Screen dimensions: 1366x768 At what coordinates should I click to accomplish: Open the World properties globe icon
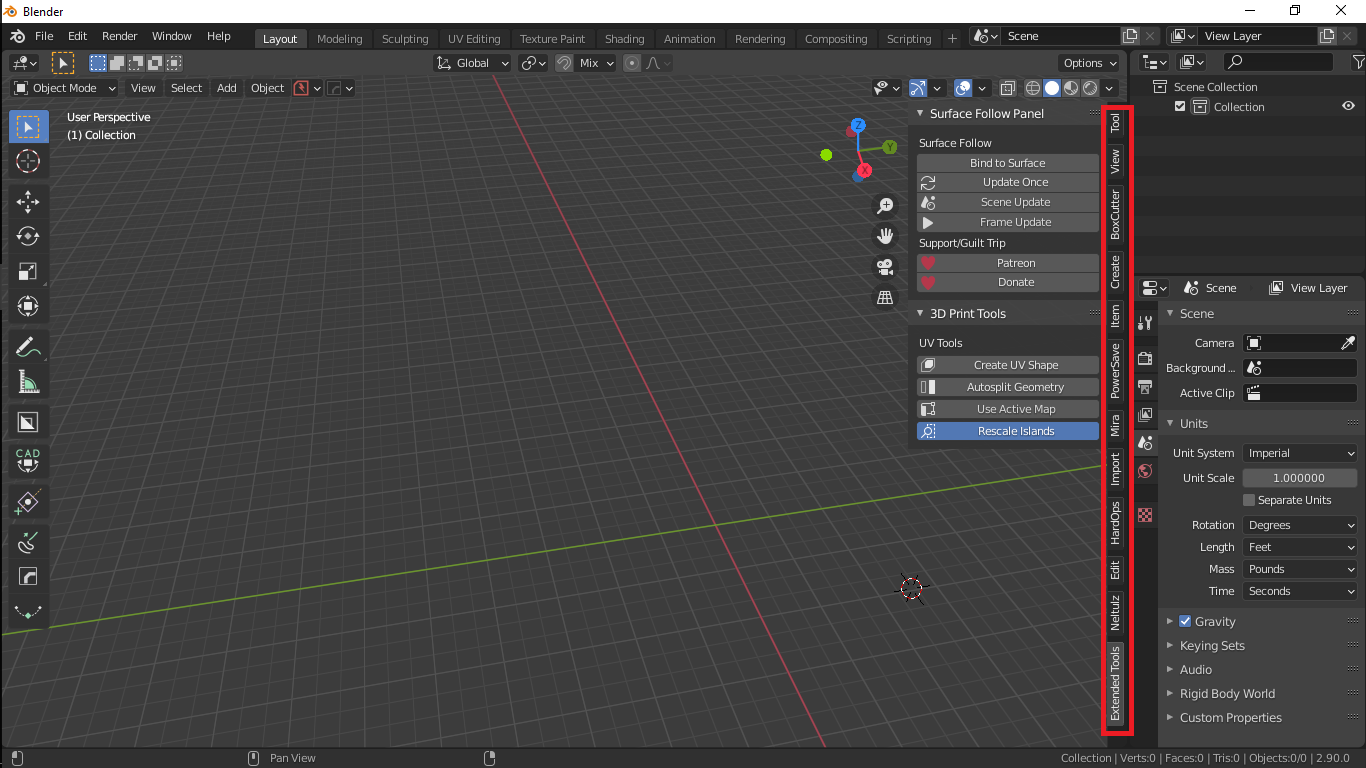tap(1146, 470)
